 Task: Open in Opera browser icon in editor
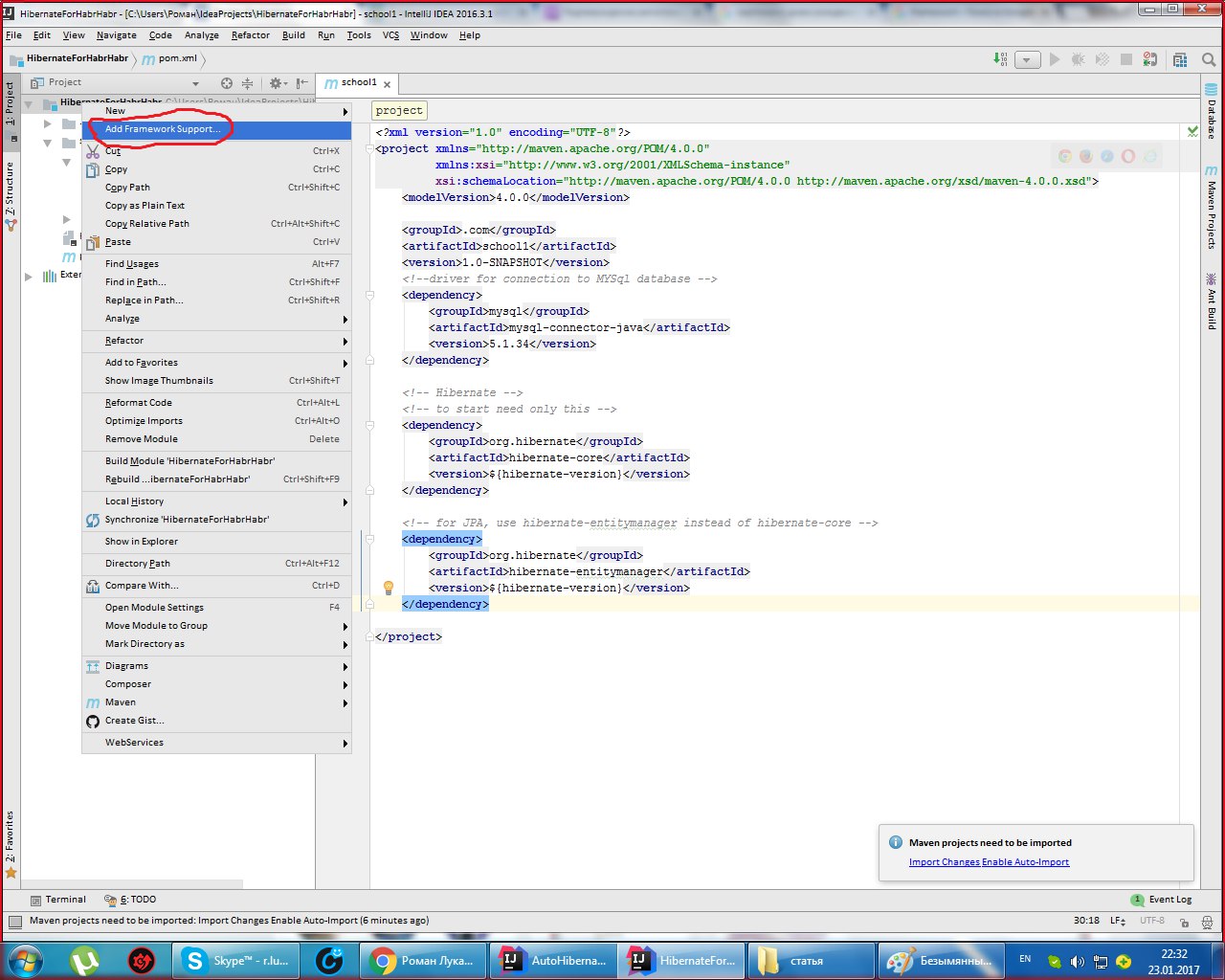(x=1128, y=156)
